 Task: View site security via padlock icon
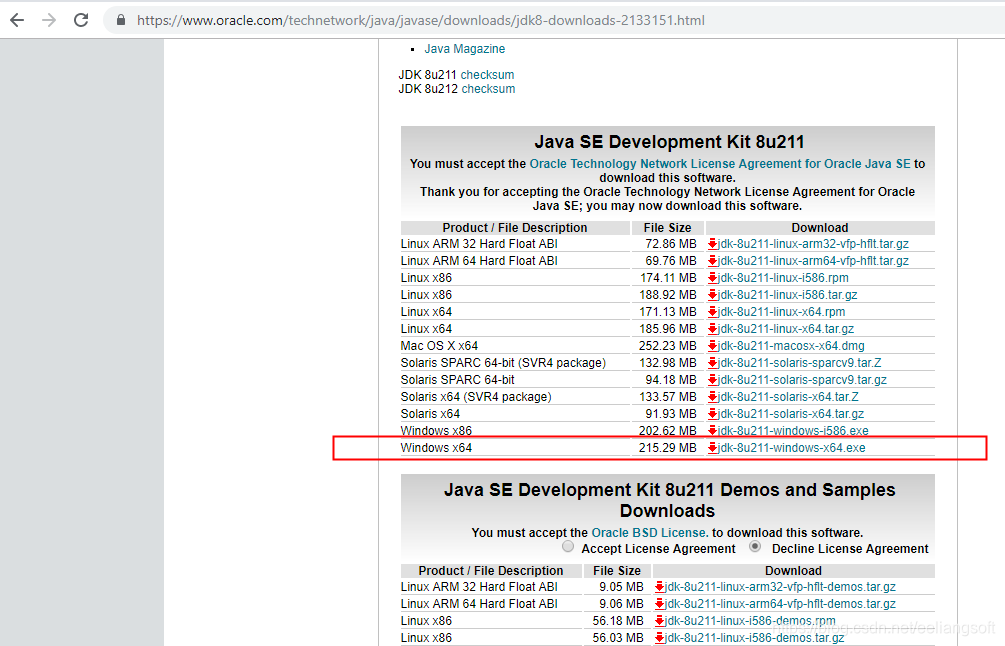click(x=120, y=20)
